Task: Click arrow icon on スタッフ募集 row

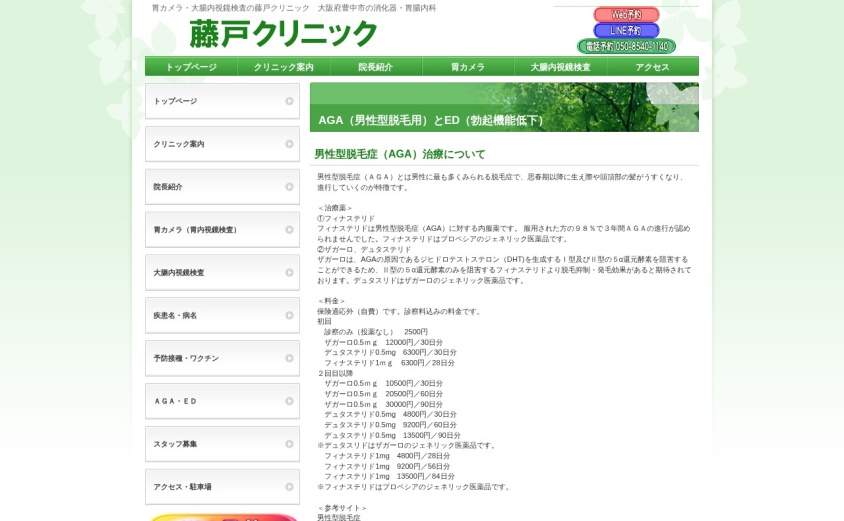Action: point(290,444)
